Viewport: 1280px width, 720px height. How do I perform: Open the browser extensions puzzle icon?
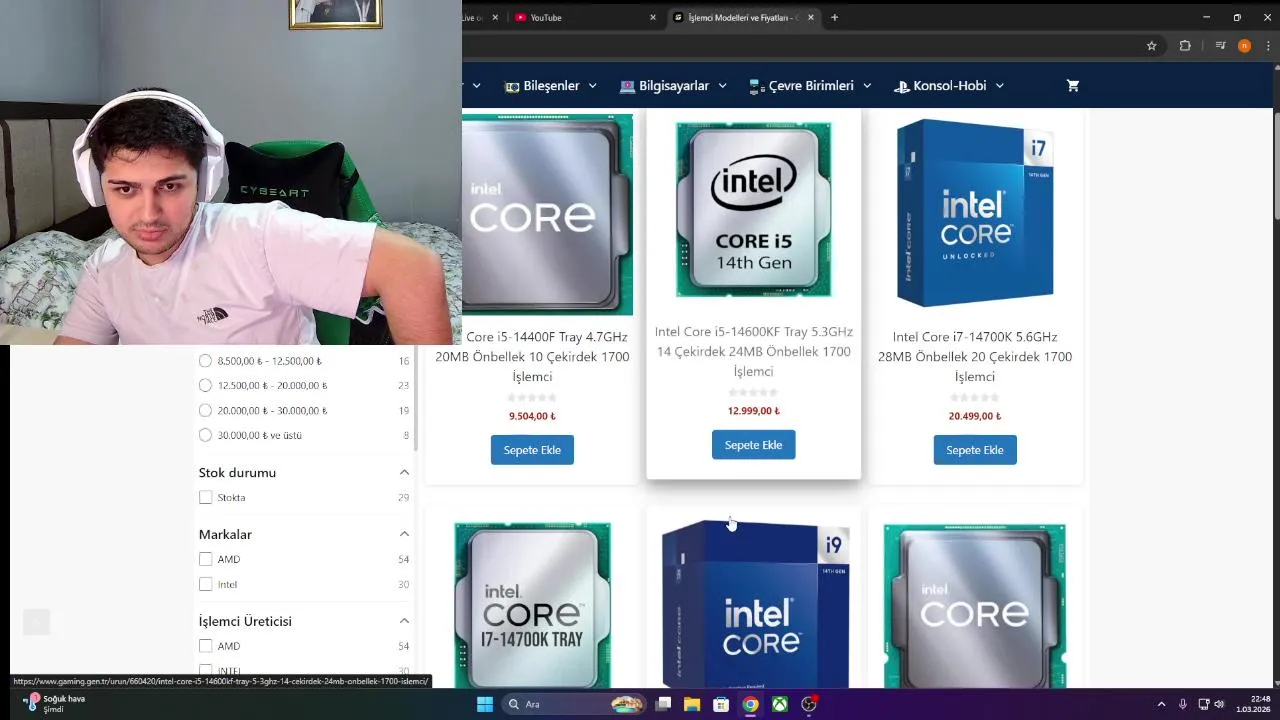[1185, 46]
